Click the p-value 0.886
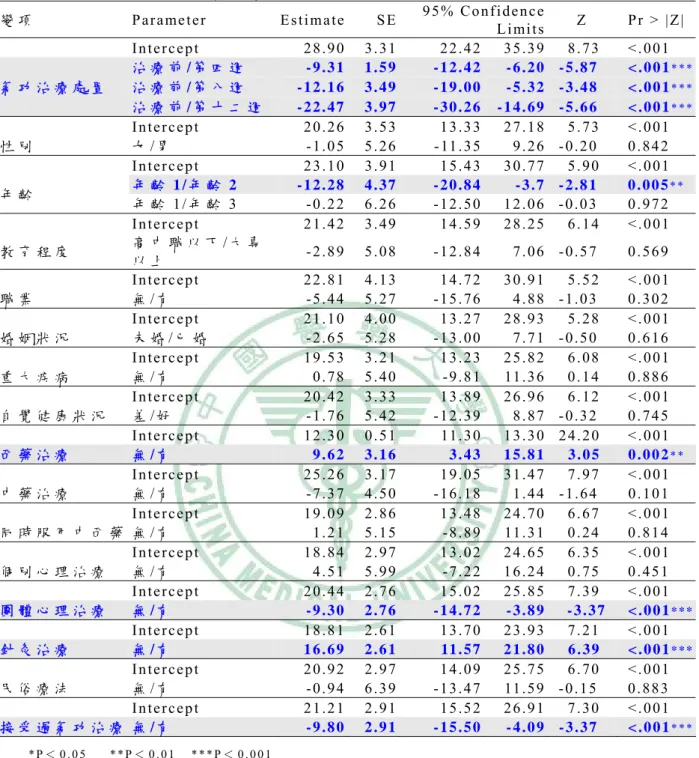The image size is (699, 758). pos(648,377)
